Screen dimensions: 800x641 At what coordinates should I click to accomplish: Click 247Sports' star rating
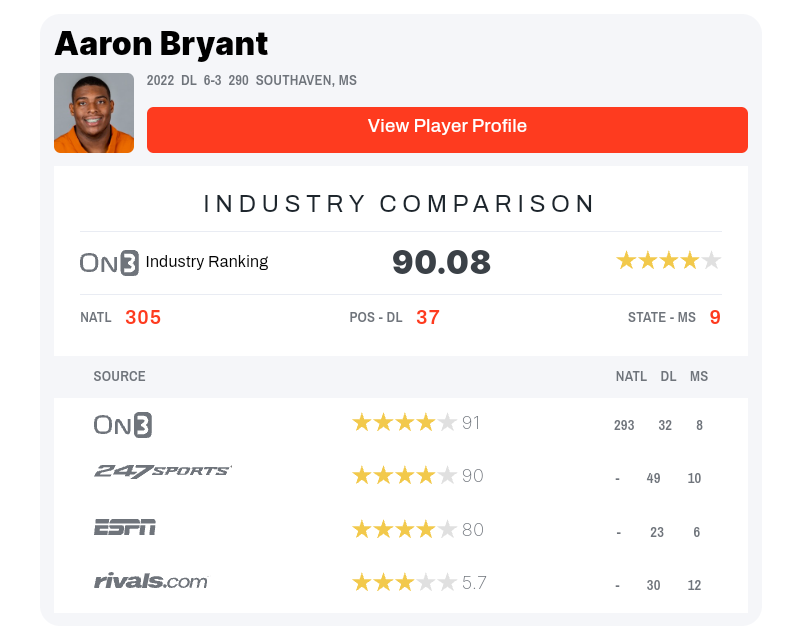[x=404, y=476]
